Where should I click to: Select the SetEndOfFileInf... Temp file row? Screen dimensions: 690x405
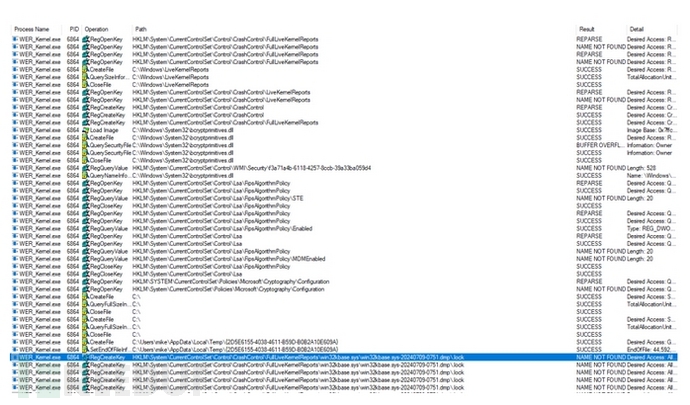[x=344, y=350]
